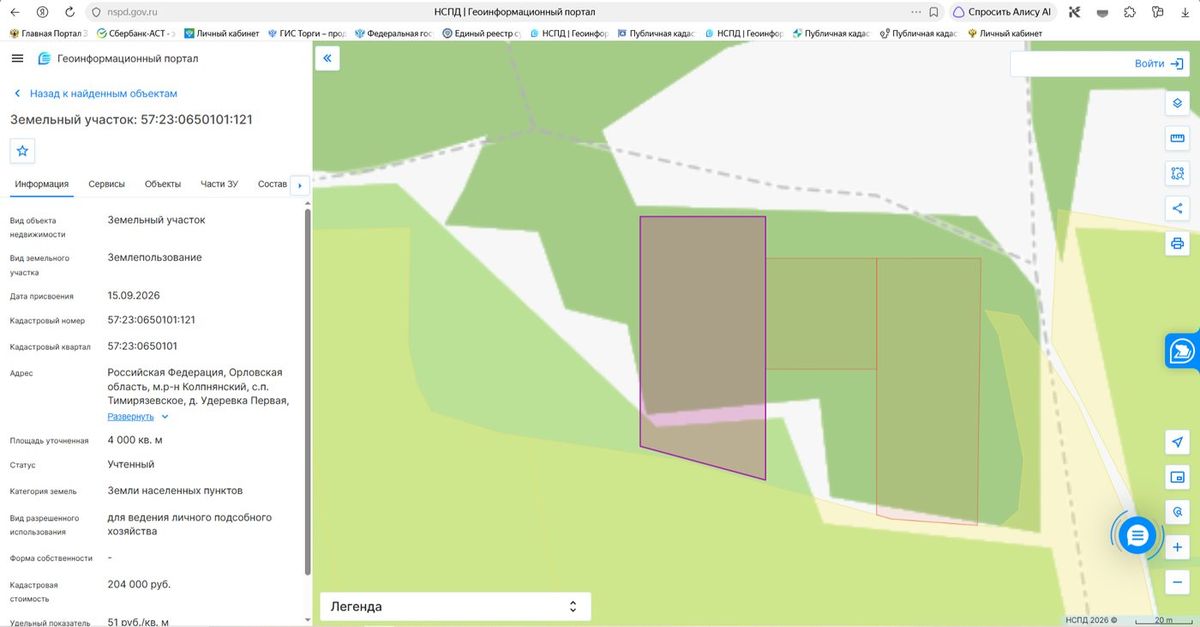Add the land plot to favorites
The image size is (1200, 627).
coord(22,151)
